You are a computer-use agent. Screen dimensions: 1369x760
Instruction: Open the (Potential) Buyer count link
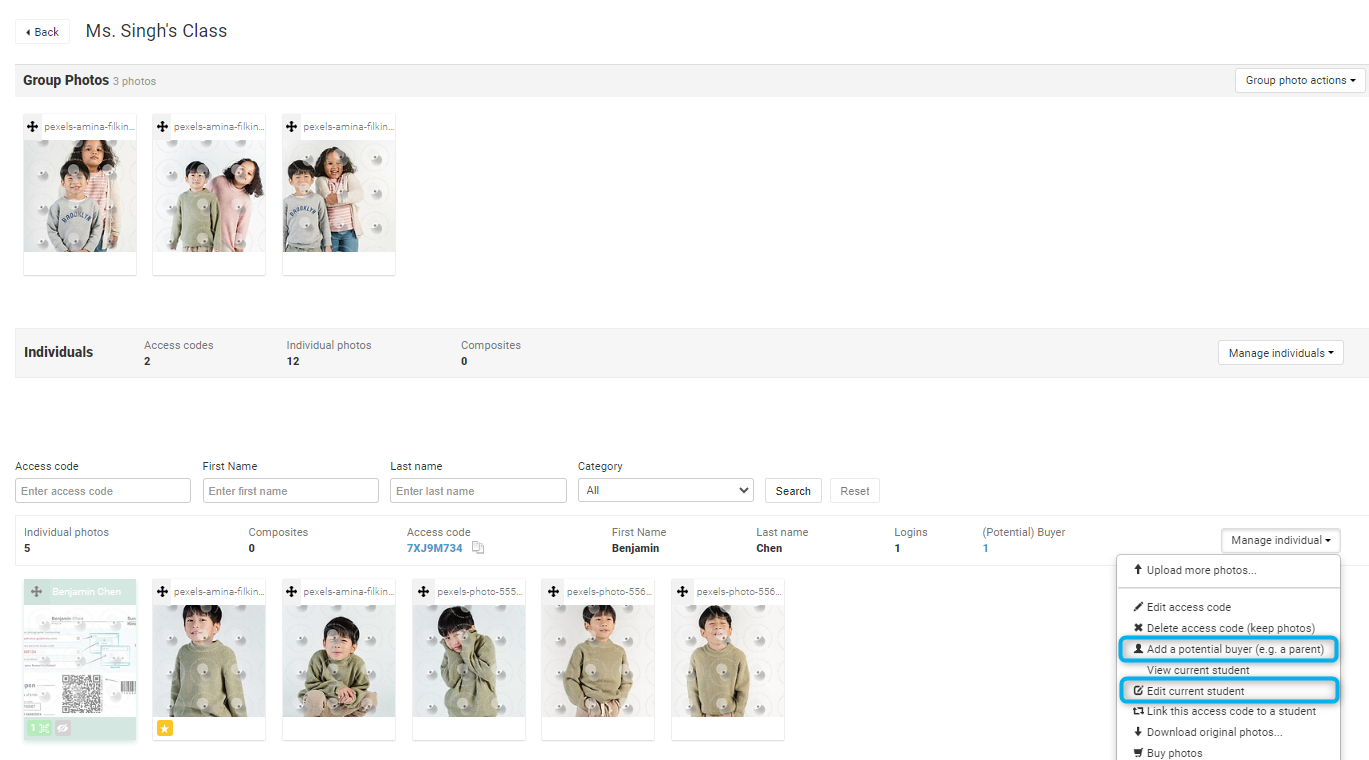(x=985, y=548)
